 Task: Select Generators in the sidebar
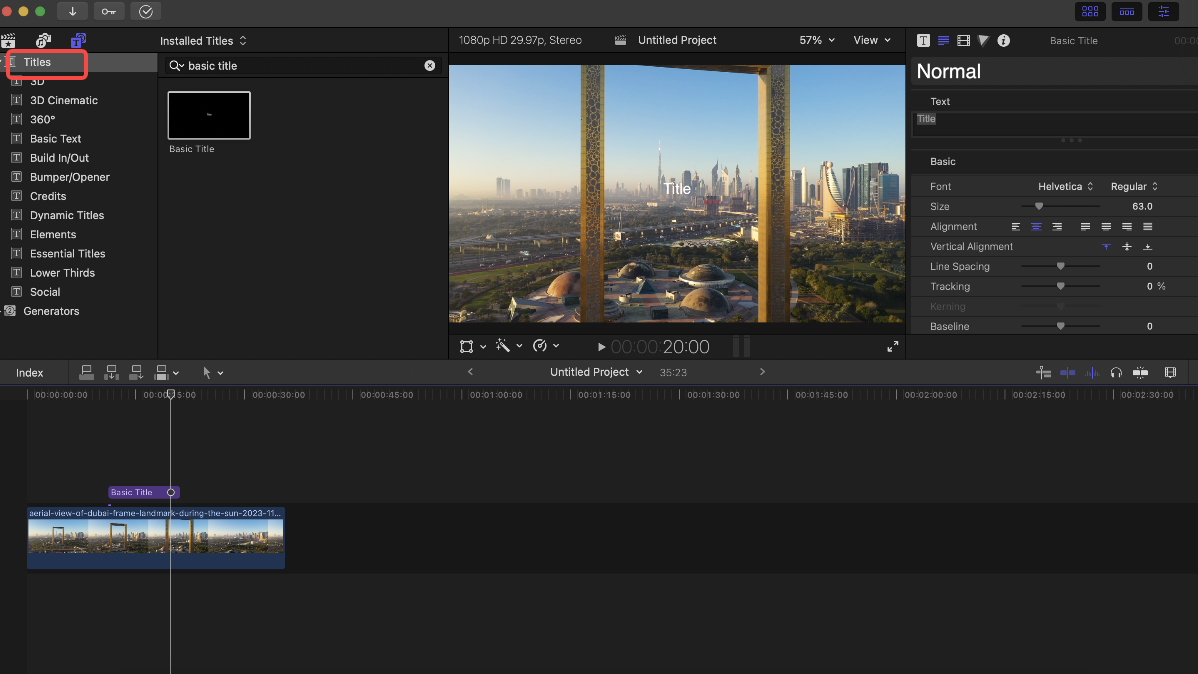(x=50, y=311)
